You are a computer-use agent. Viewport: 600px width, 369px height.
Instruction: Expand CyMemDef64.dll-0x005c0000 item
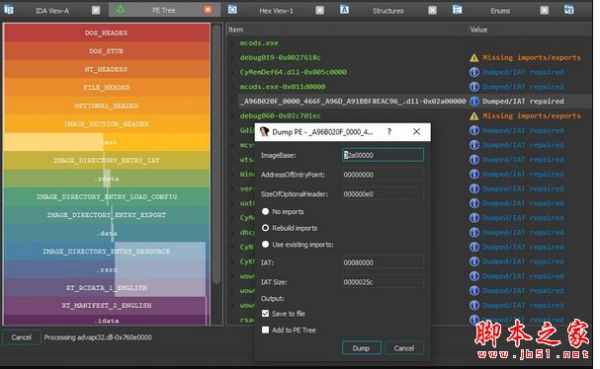pyautogui.click(x=232, y=72)
